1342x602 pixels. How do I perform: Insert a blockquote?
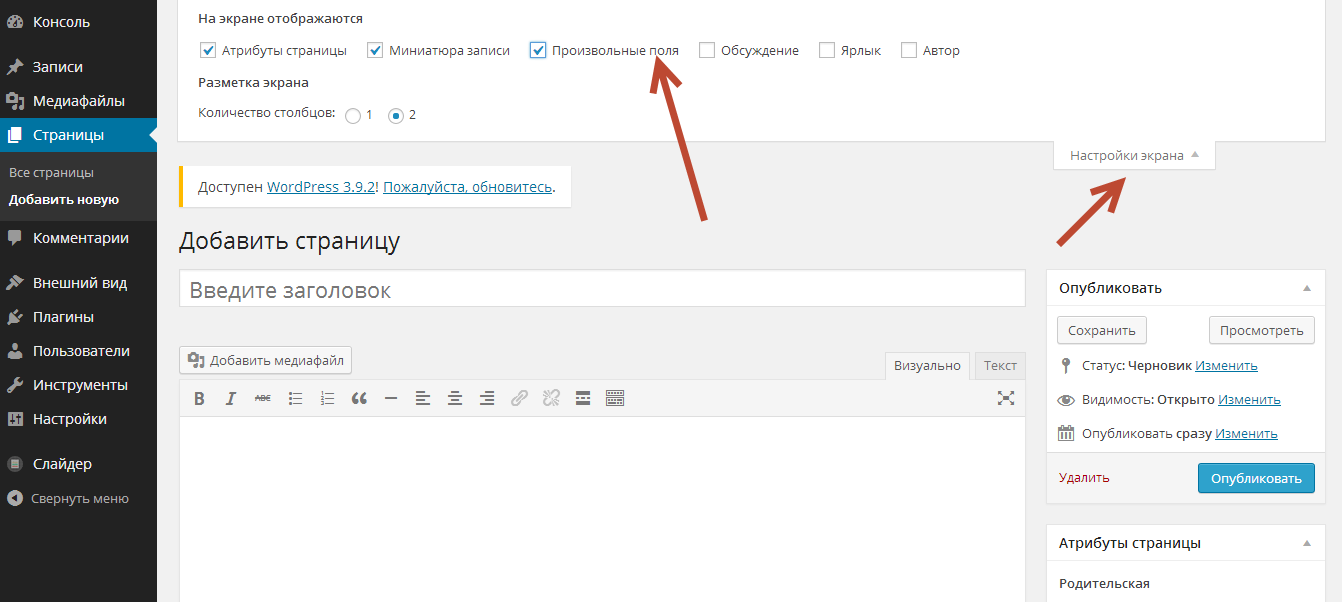[359, 398]
